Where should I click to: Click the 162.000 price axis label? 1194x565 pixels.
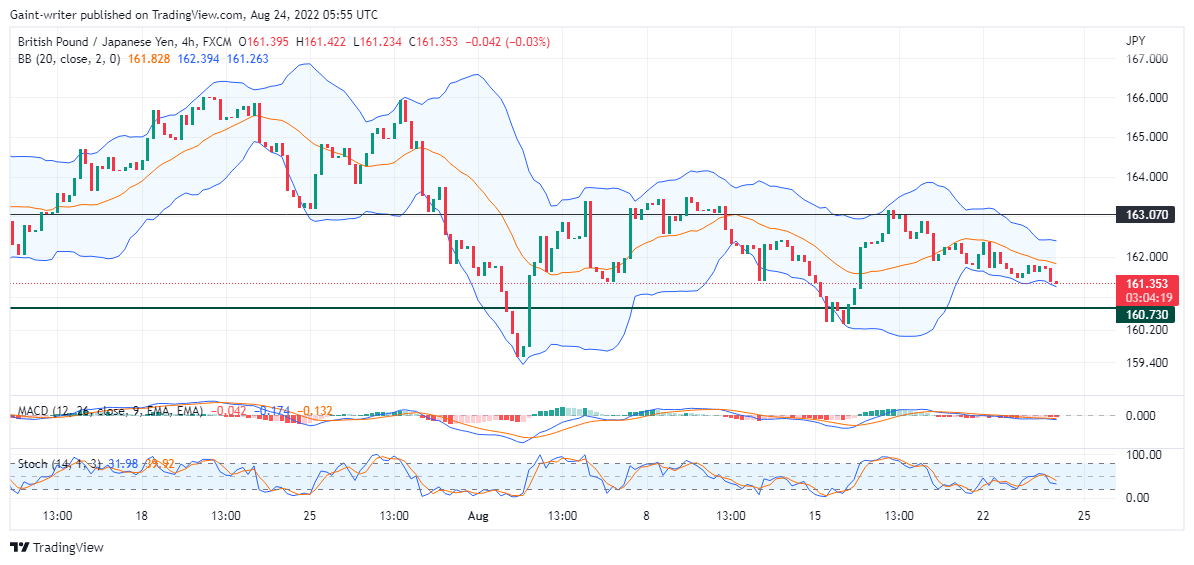coord(1147,257)
